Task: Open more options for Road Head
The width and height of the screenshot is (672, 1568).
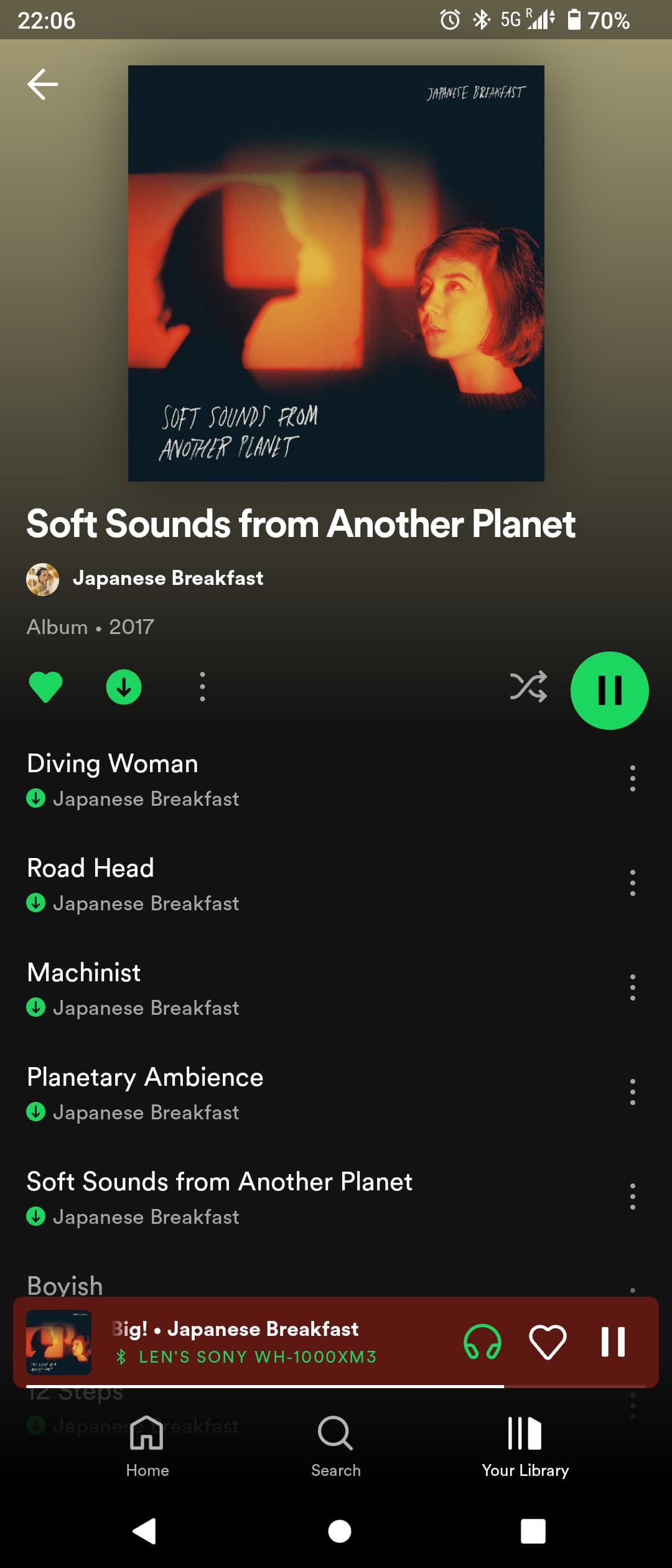Action: pyautogui.click(x=633, y=883)
